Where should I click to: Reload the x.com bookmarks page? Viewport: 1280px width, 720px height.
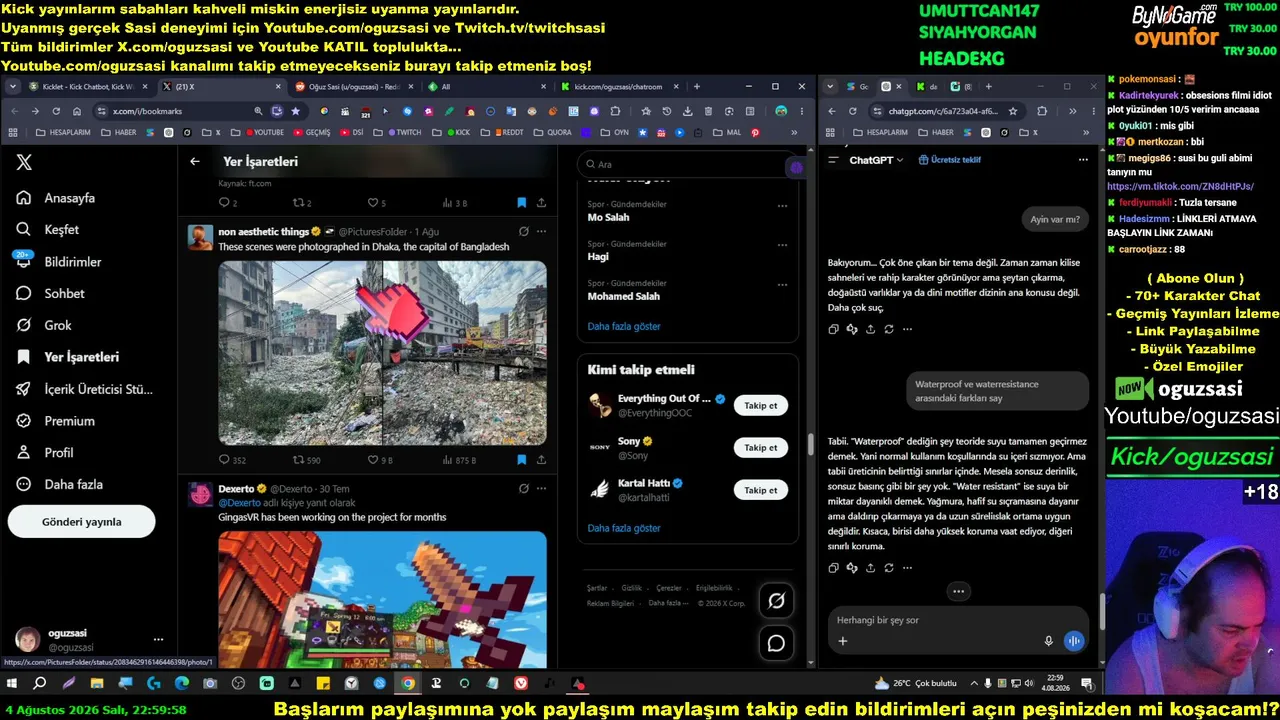pyautogui.click(x=57, y=111)
